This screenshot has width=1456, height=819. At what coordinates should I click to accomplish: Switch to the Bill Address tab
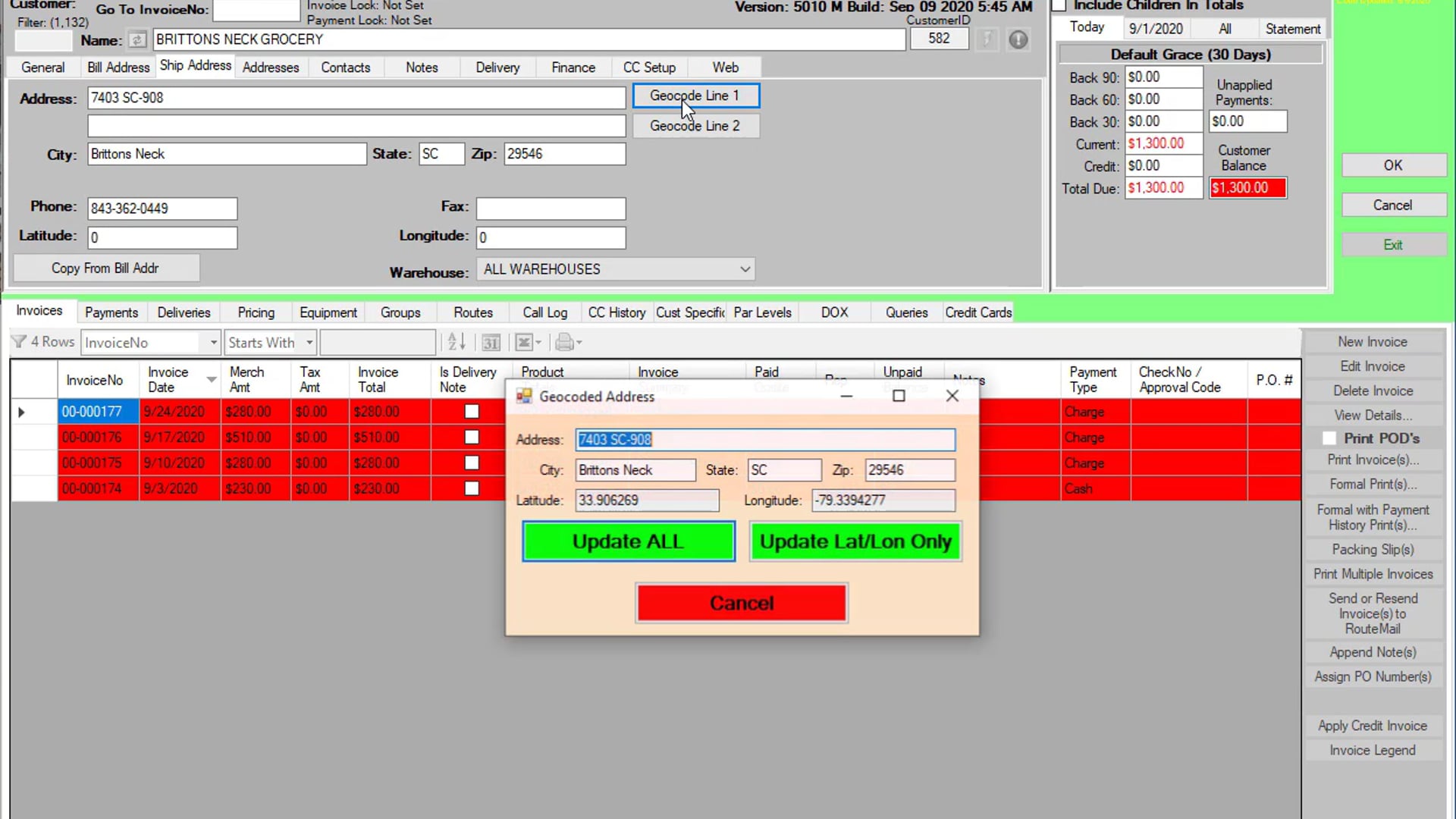(x=118, y=67)
